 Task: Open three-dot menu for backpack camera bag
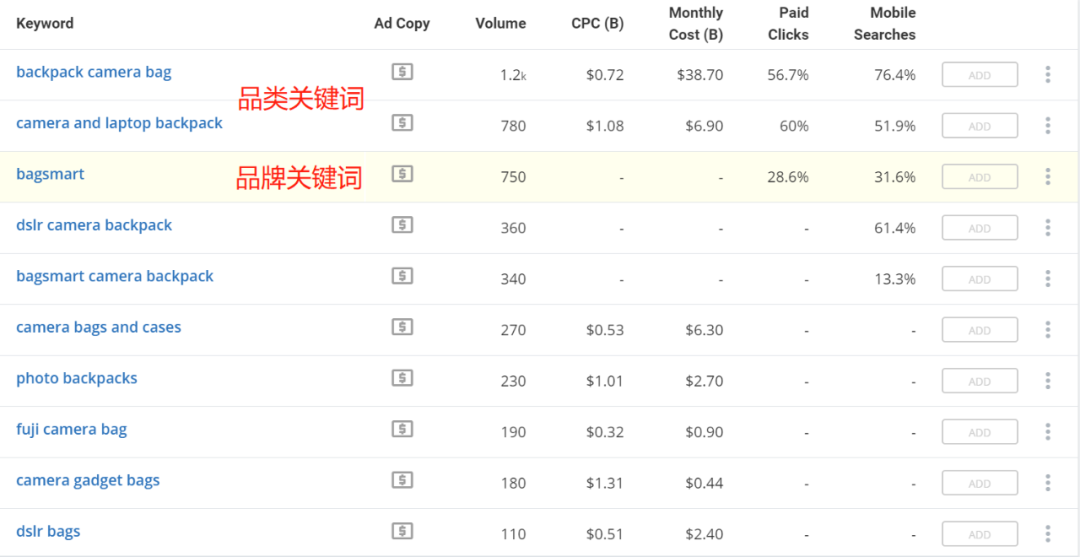(x=1048, y=74)
